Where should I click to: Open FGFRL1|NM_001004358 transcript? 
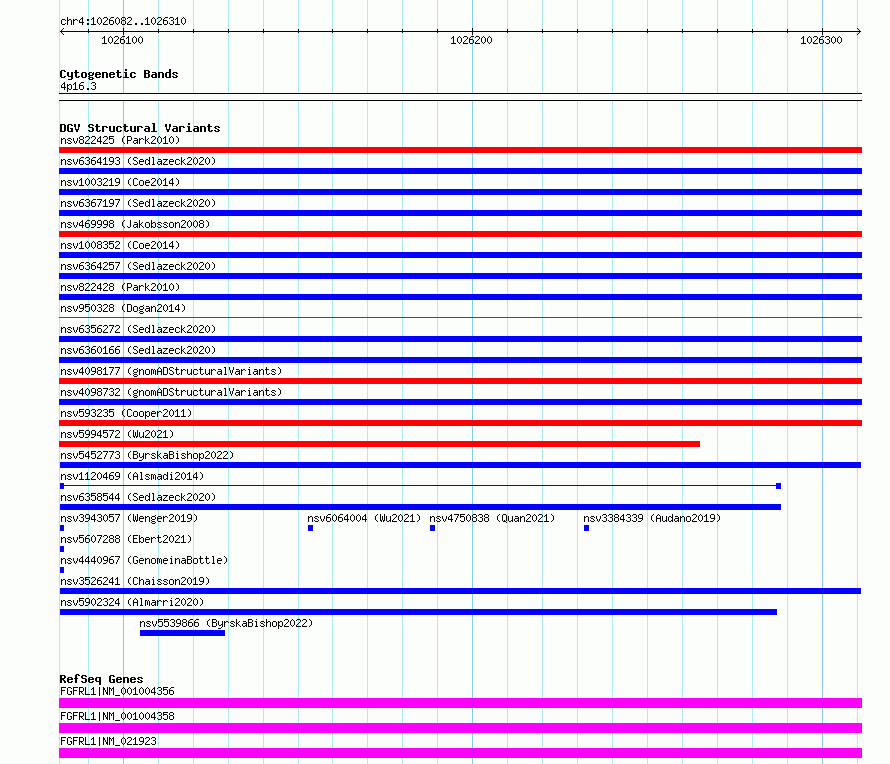pyautogui.click(x=117, y=716)
